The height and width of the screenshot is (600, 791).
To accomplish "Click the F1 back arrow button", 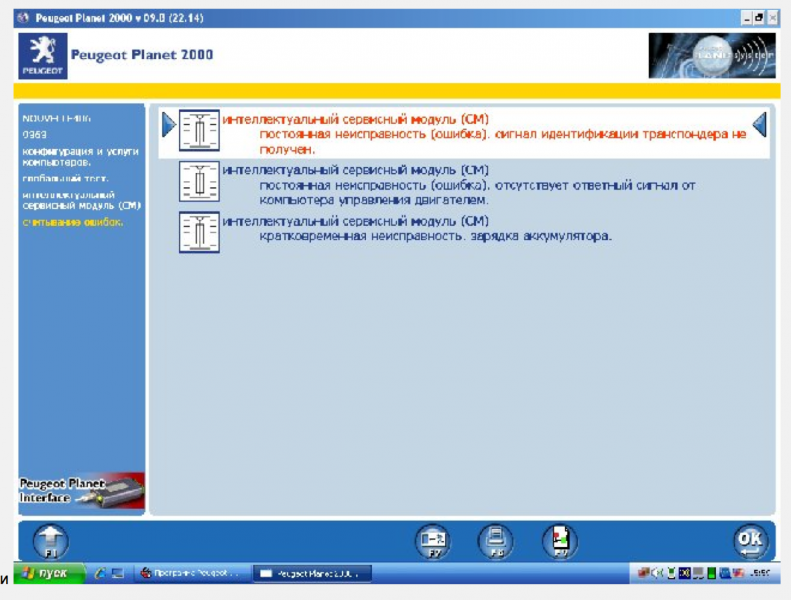I will click(x=51, y=541).
